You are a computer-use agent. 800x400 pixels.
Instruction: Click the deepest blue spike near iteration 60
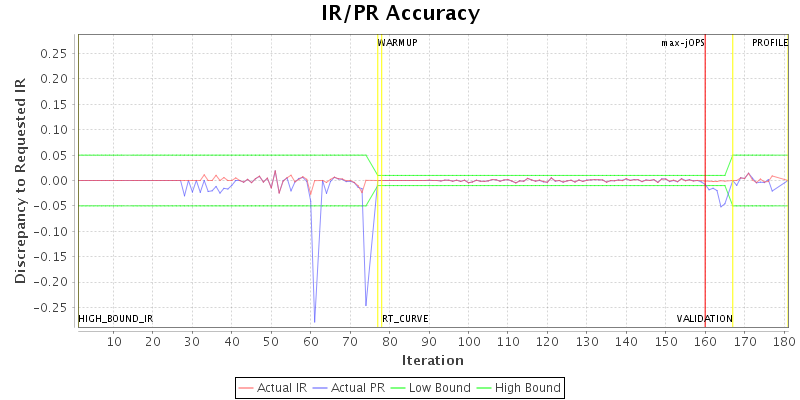pos(314,320)
